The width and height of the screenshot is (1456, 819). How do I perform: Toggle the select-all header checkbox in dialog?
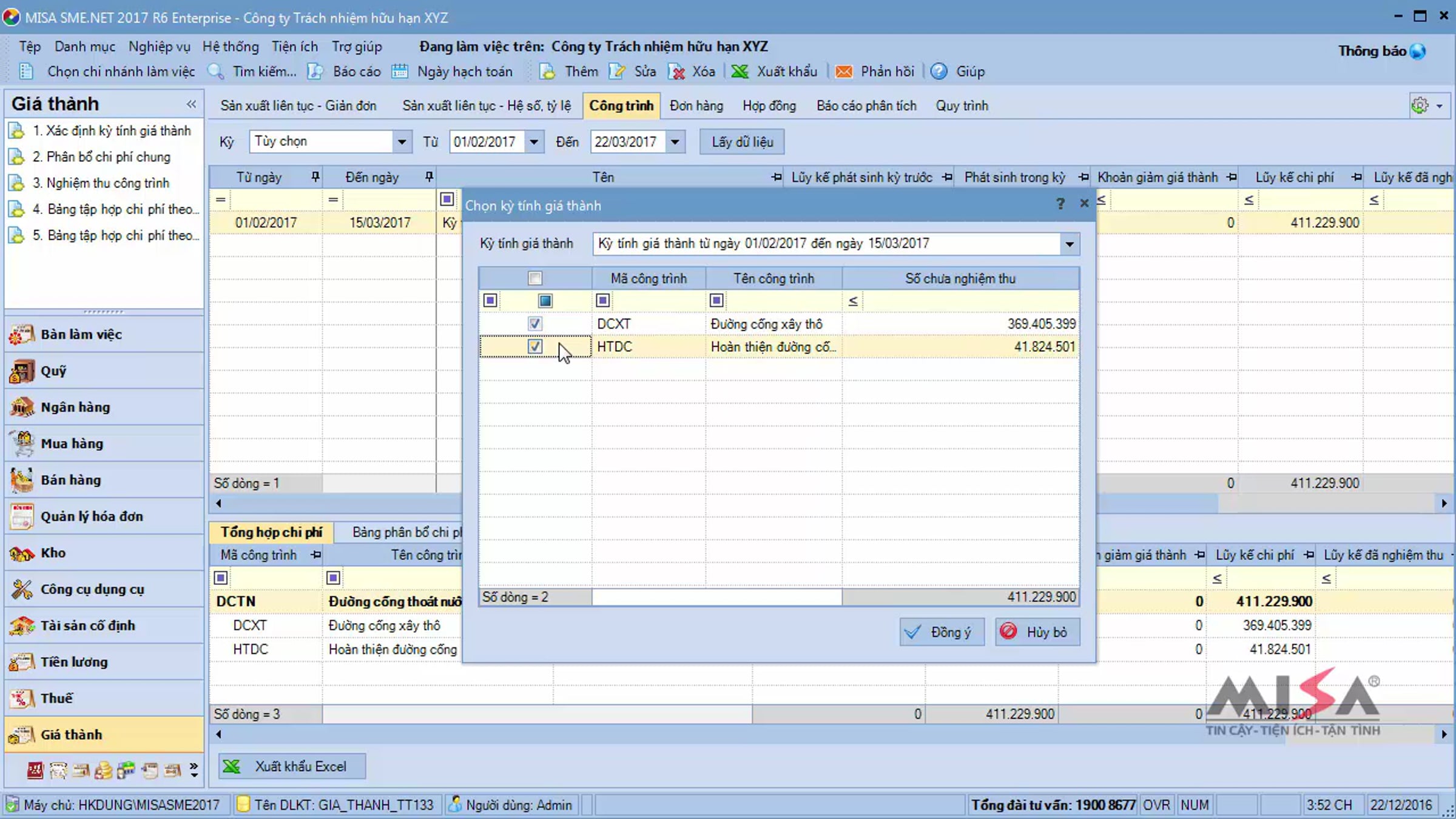pos(534,278)
